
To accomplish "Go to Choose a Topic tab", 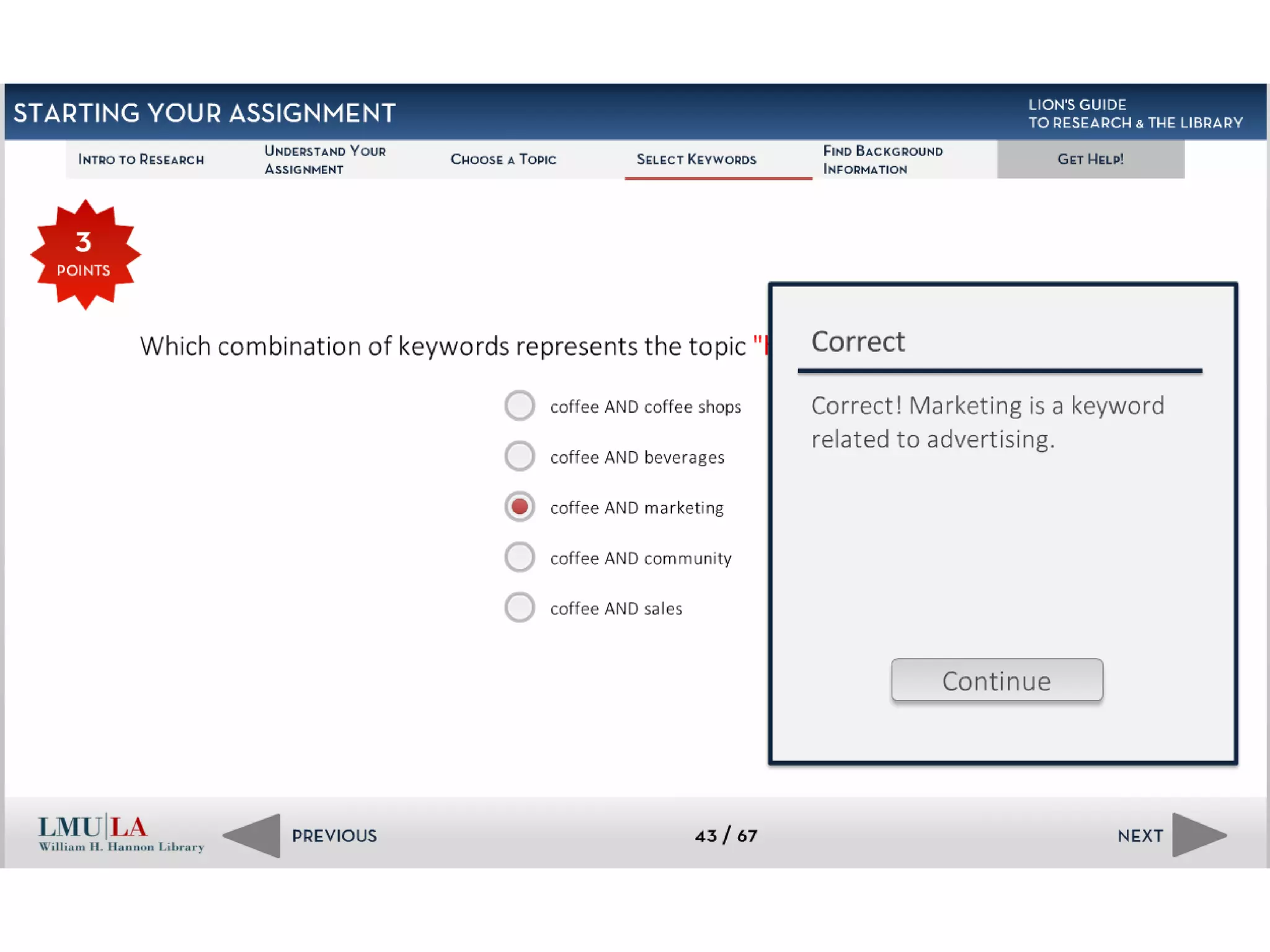I will pyautogui.click(x=504, y=159).
